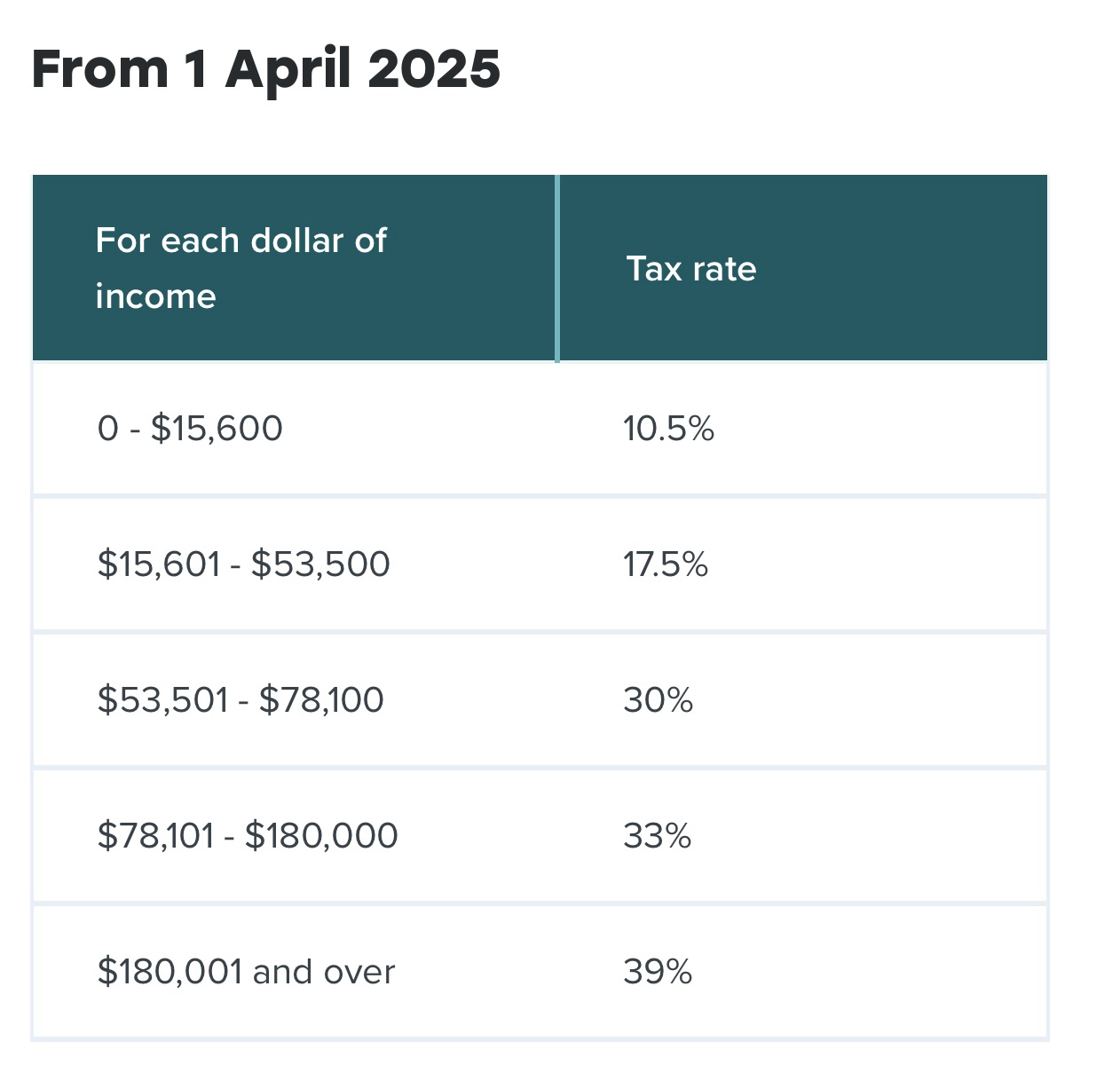Viewport: 1120px width, 1073px height.
Task: Click "April" in the page heading
Action: tap(288, 69)
